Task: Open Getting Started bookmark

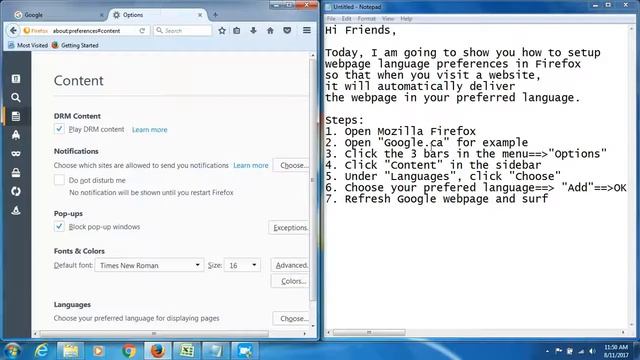Action: coord(76,45)
